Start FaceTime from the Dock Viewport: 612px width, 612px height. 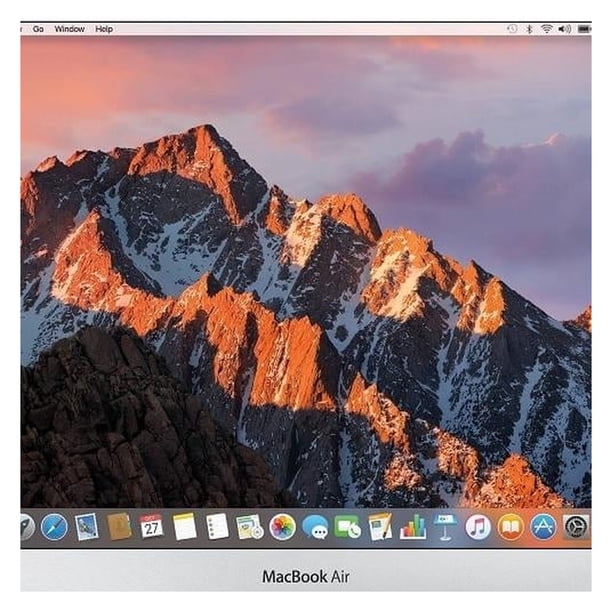pos(347,527)
